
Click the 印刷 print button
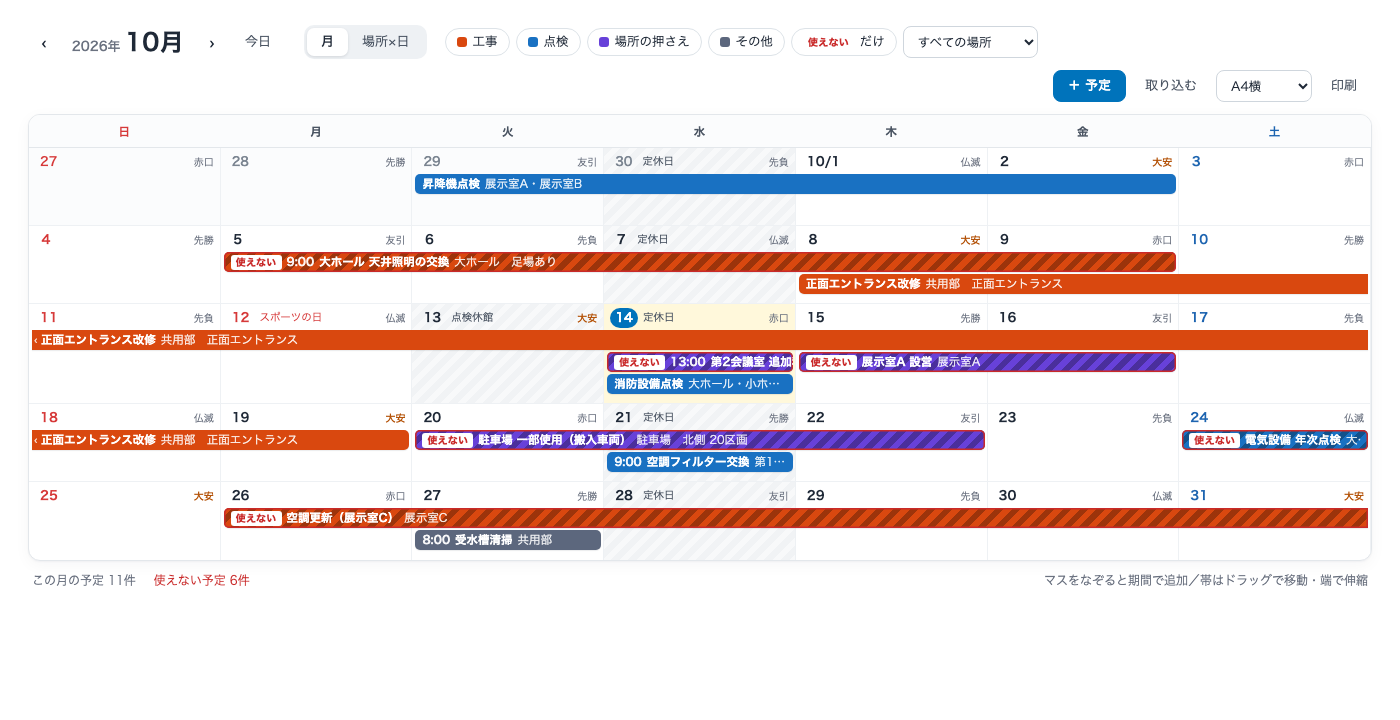click(1344, 86)
